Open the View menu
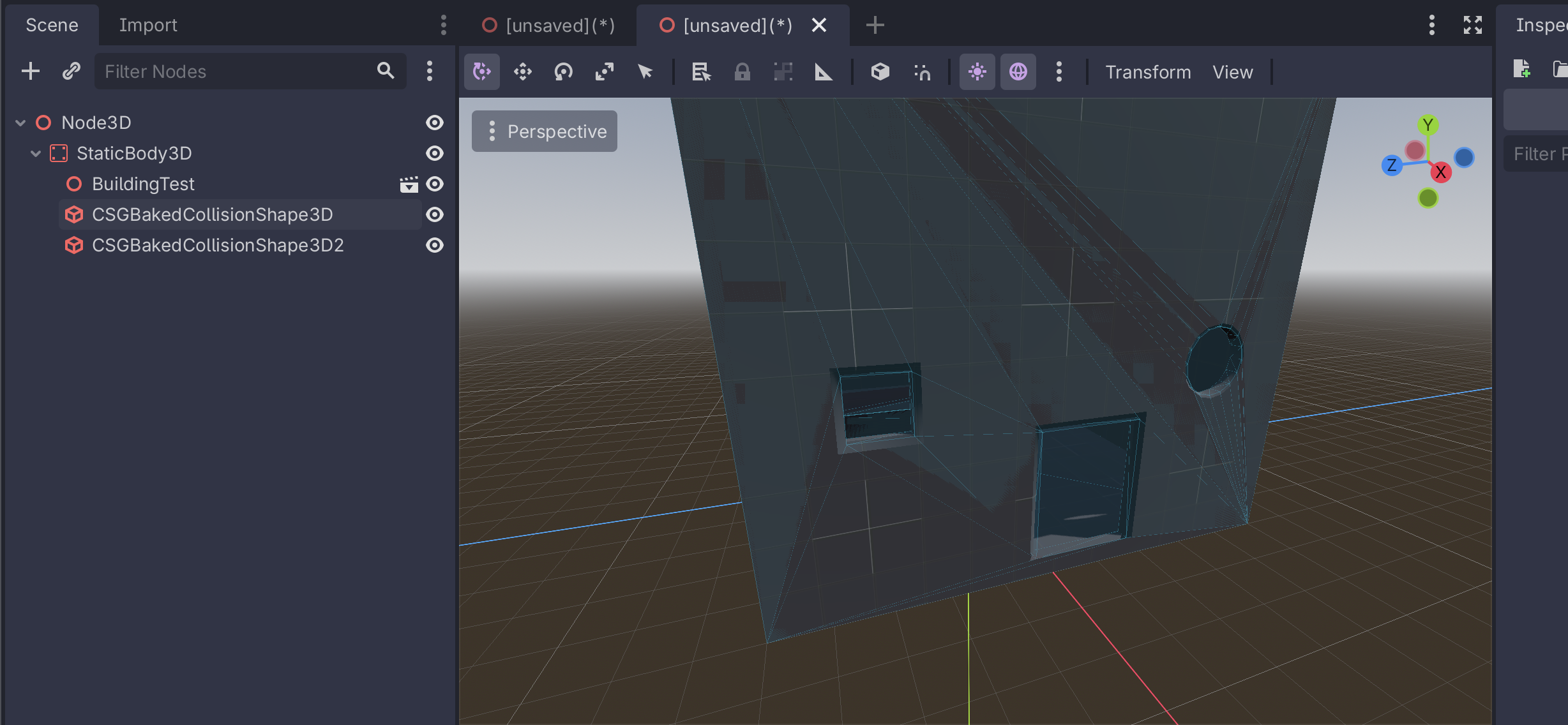Screen dimensions: 1568x725 (x=1232, y=72)
